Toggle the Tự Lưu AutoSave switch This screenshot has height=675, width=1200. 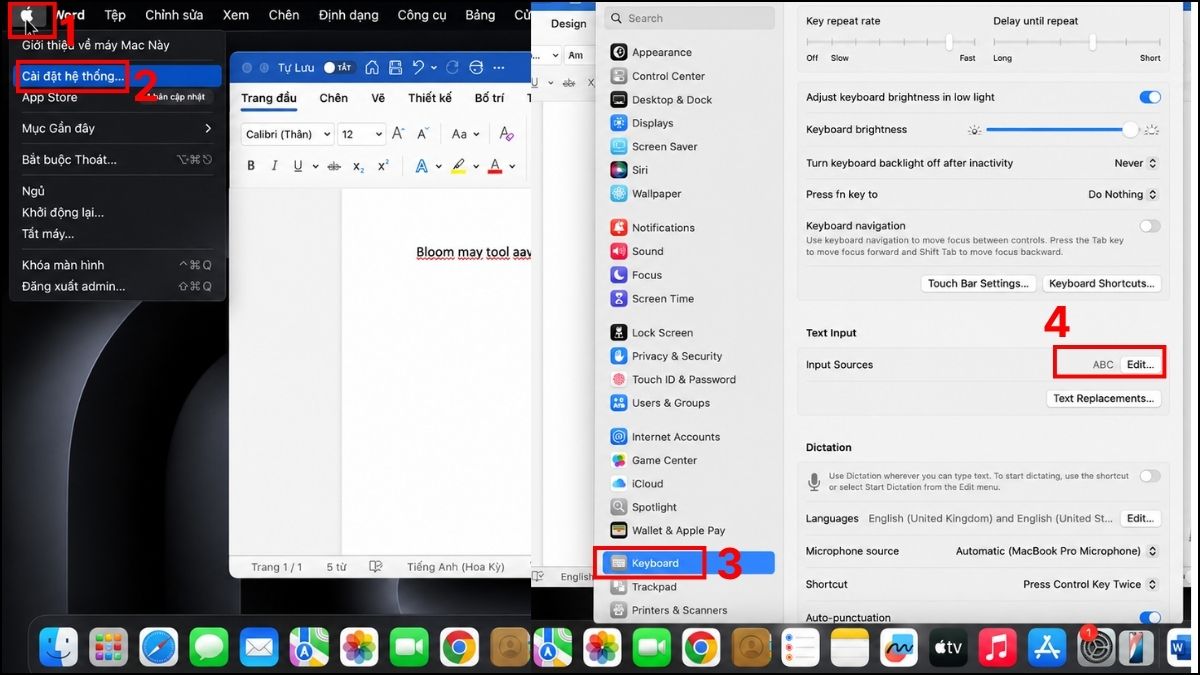pos(338,67)
